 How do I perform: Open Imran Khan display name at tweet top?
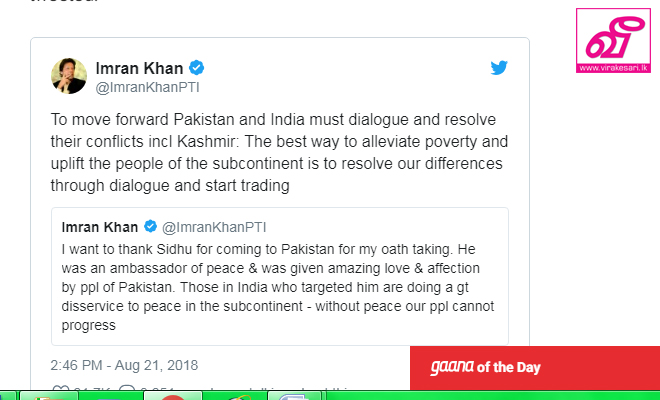139,68
